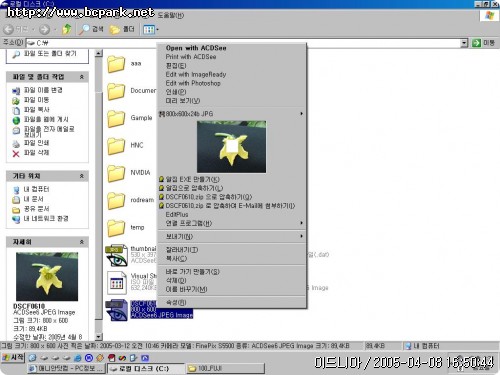Open the Views toolbar button
Image resolution: width=500 pixels, height=375 pixels.
[x=150, y=30]
